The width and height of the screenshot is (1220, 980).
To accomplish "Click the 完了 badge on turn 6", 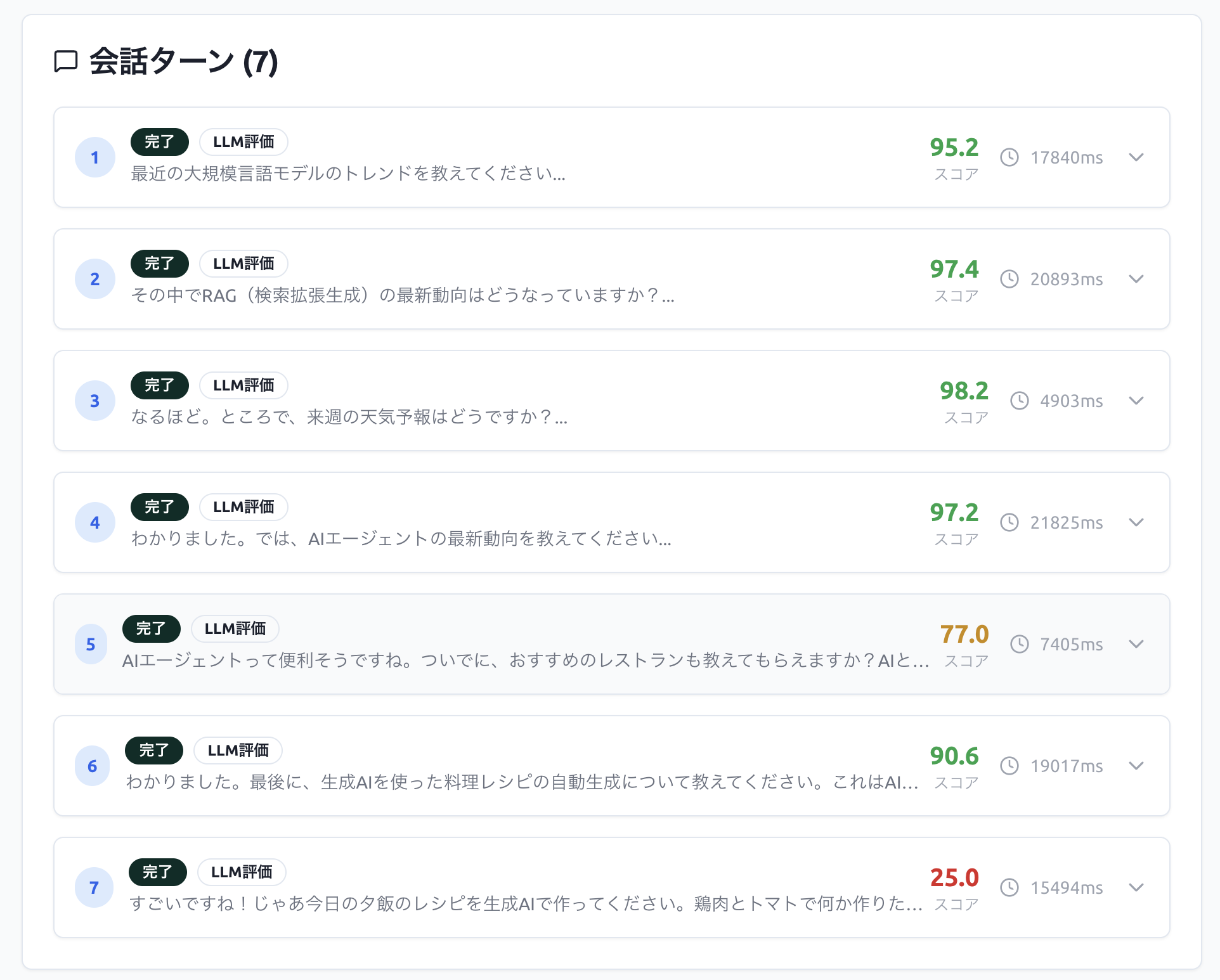I will [x=154, y=750].
